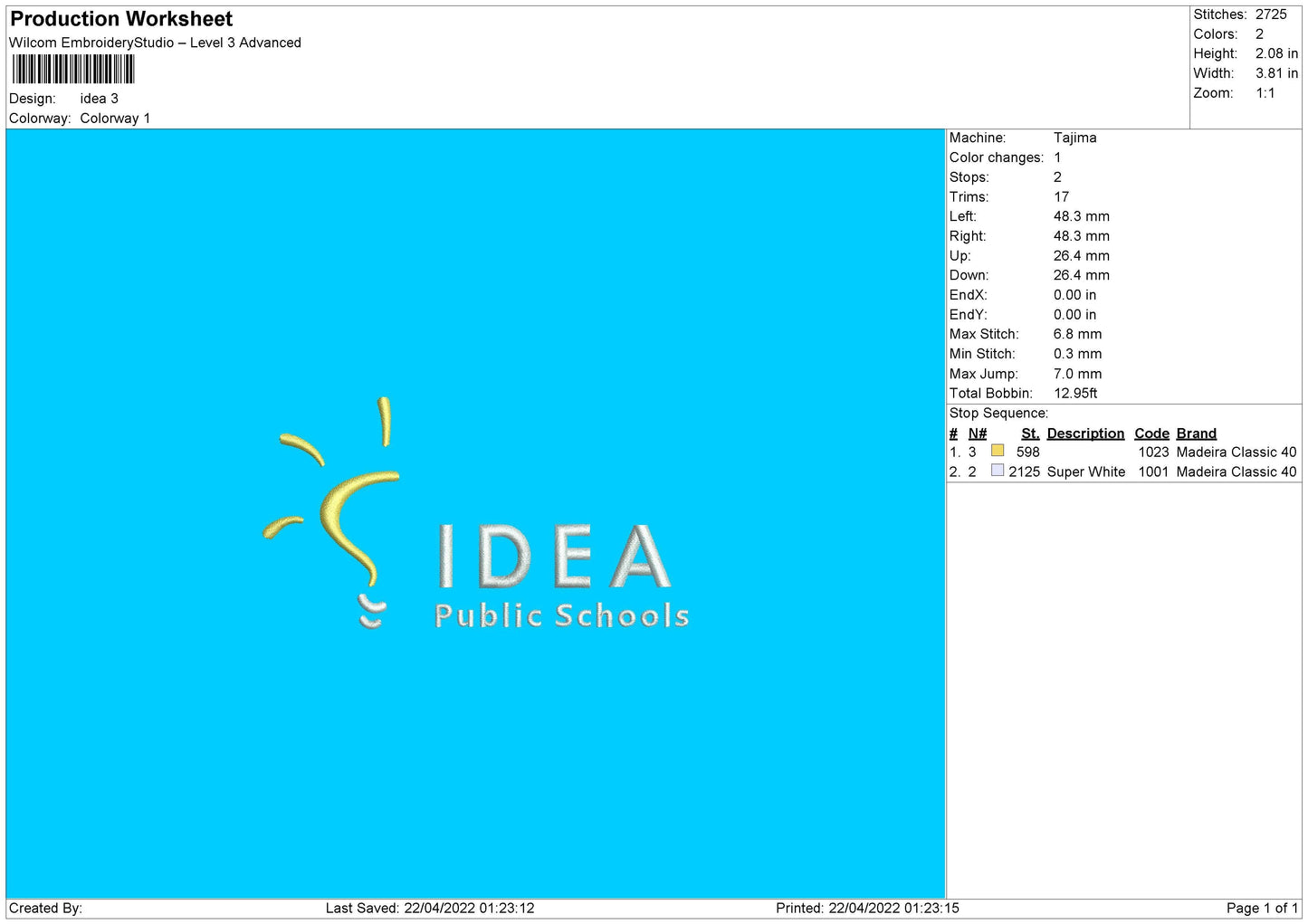The height and width of the screenshot is (924, 1308).
Task: Click 'Madeira Classic 40' in row 1
Action: (x=1236, y=452)
